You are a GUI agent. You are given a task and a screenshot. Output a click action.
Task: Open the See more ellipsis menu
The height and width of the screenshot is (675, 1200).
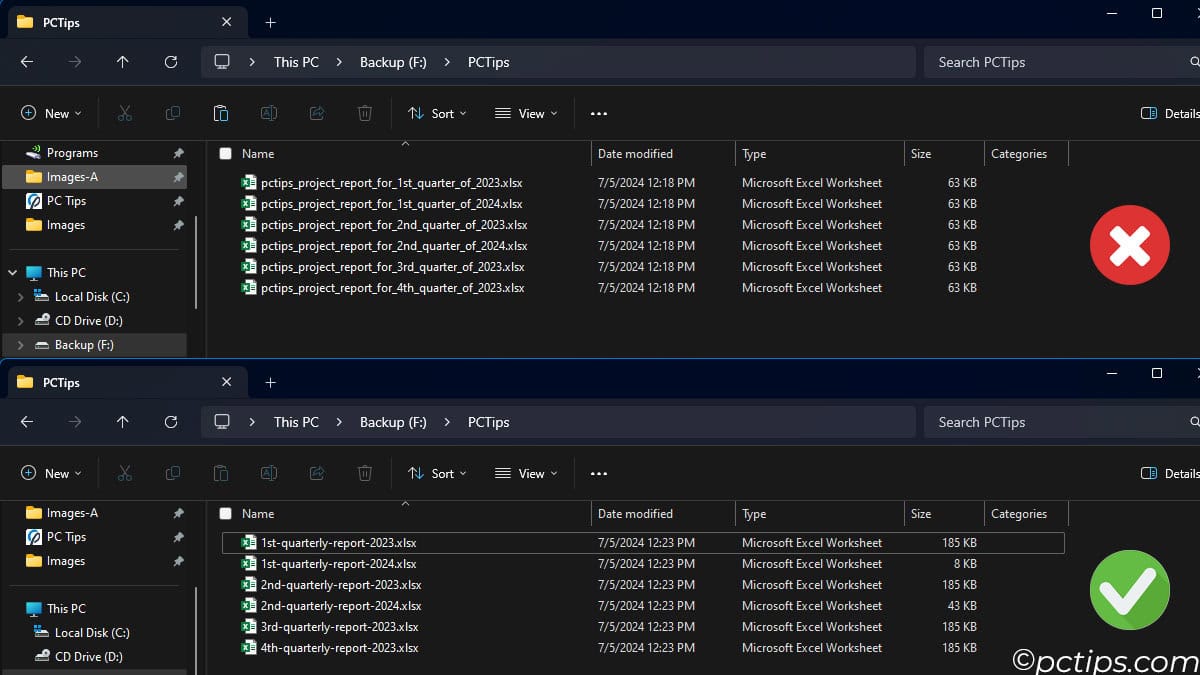click(x=598, y=113)
